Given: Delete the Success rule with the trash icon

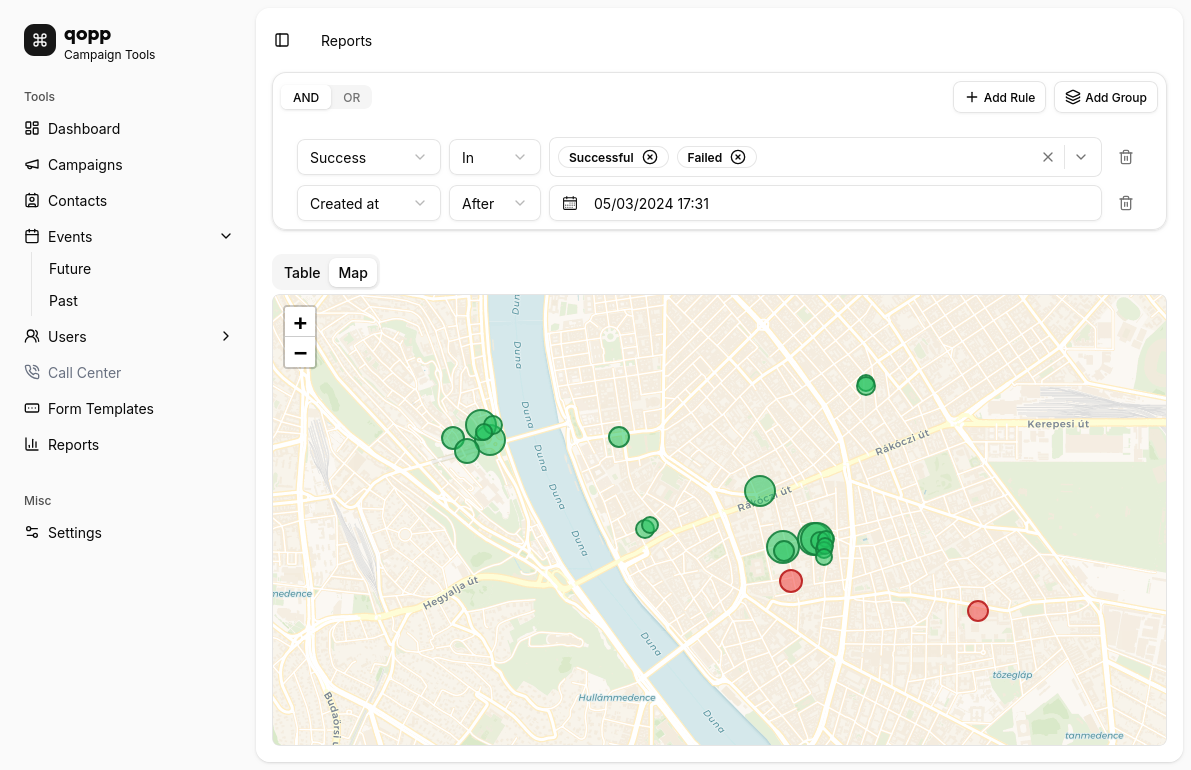Looking at the screenshot, I should click(x=1125, y=157).
